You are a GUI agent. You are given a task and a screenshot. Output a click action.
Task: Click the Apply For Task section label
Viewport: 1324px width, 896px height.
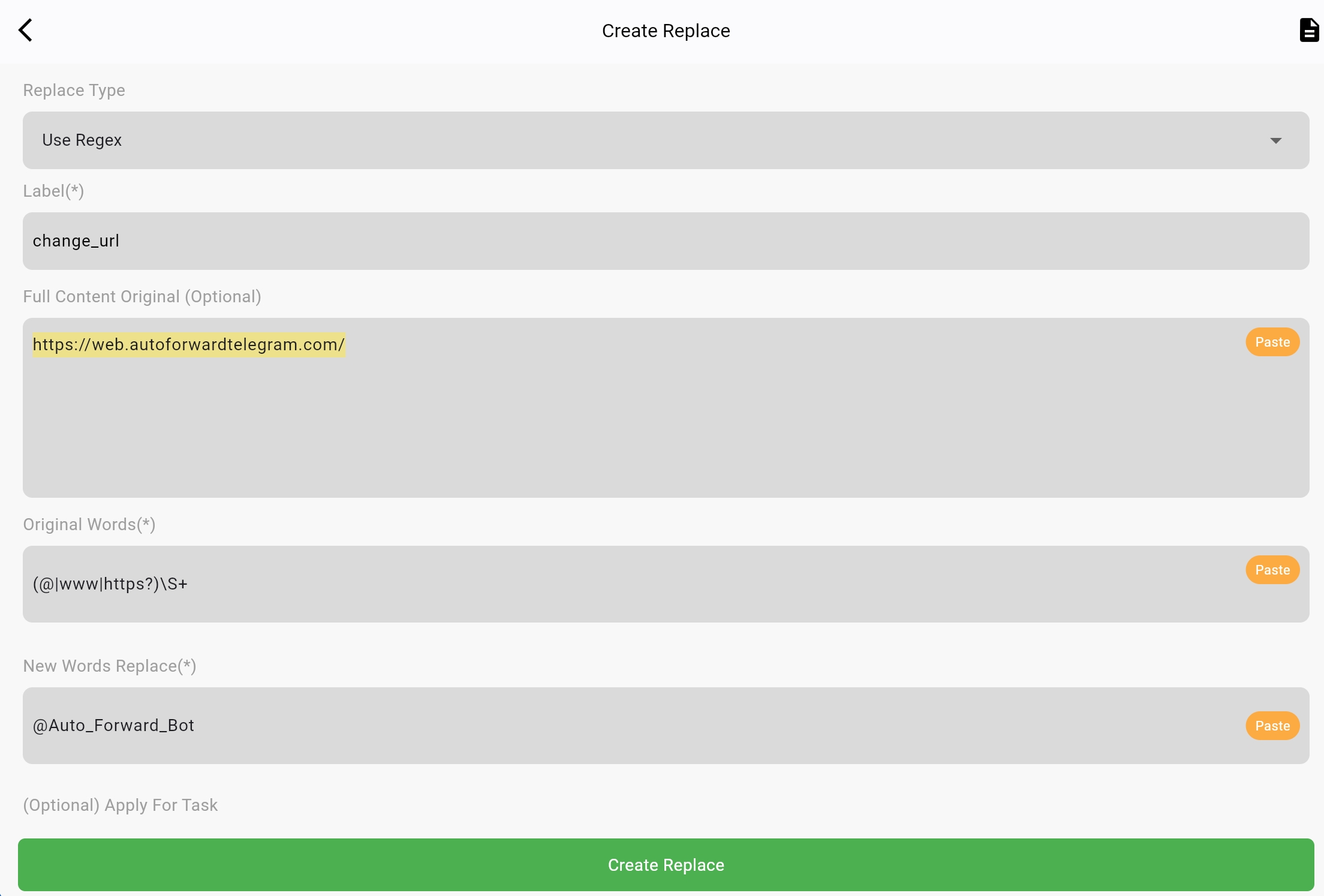(x=120, y=805)
